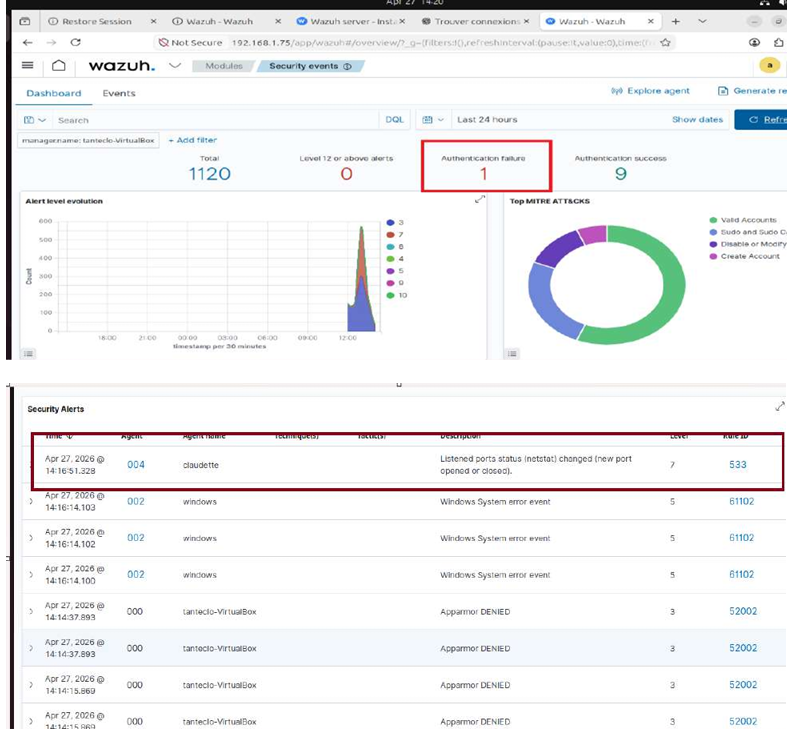
Task: Switch to the Events tab
Action: click(x=119, y=93)
